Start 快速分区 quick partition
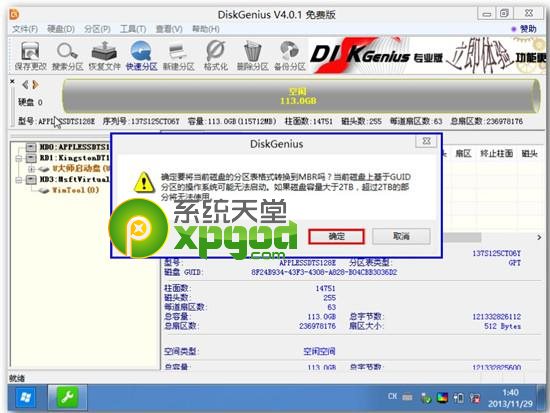 (x=141, y=56)
